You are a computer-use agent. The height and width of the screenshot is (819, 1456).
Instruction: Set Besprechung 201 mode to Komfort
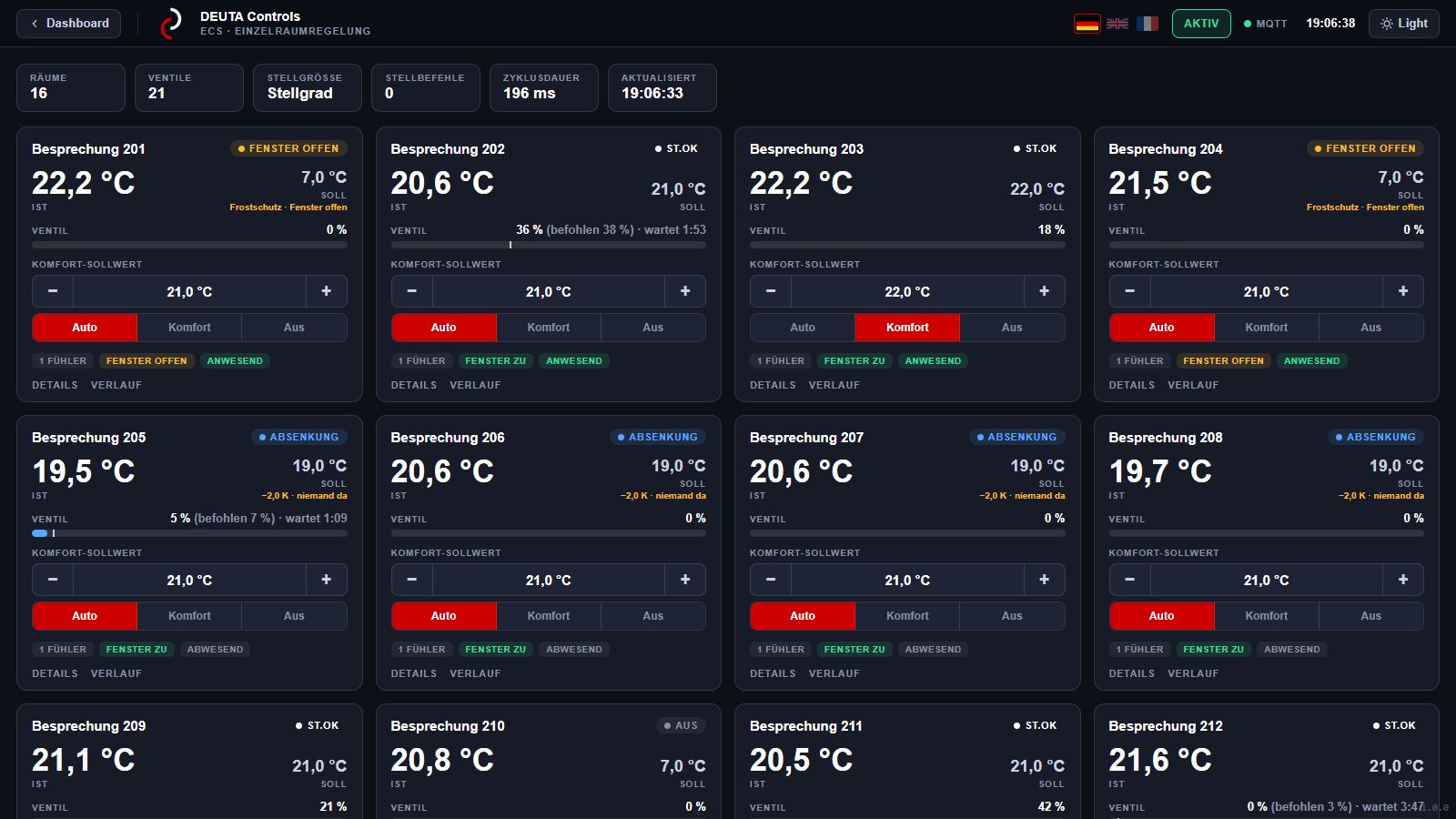click(x=189, y=328)
